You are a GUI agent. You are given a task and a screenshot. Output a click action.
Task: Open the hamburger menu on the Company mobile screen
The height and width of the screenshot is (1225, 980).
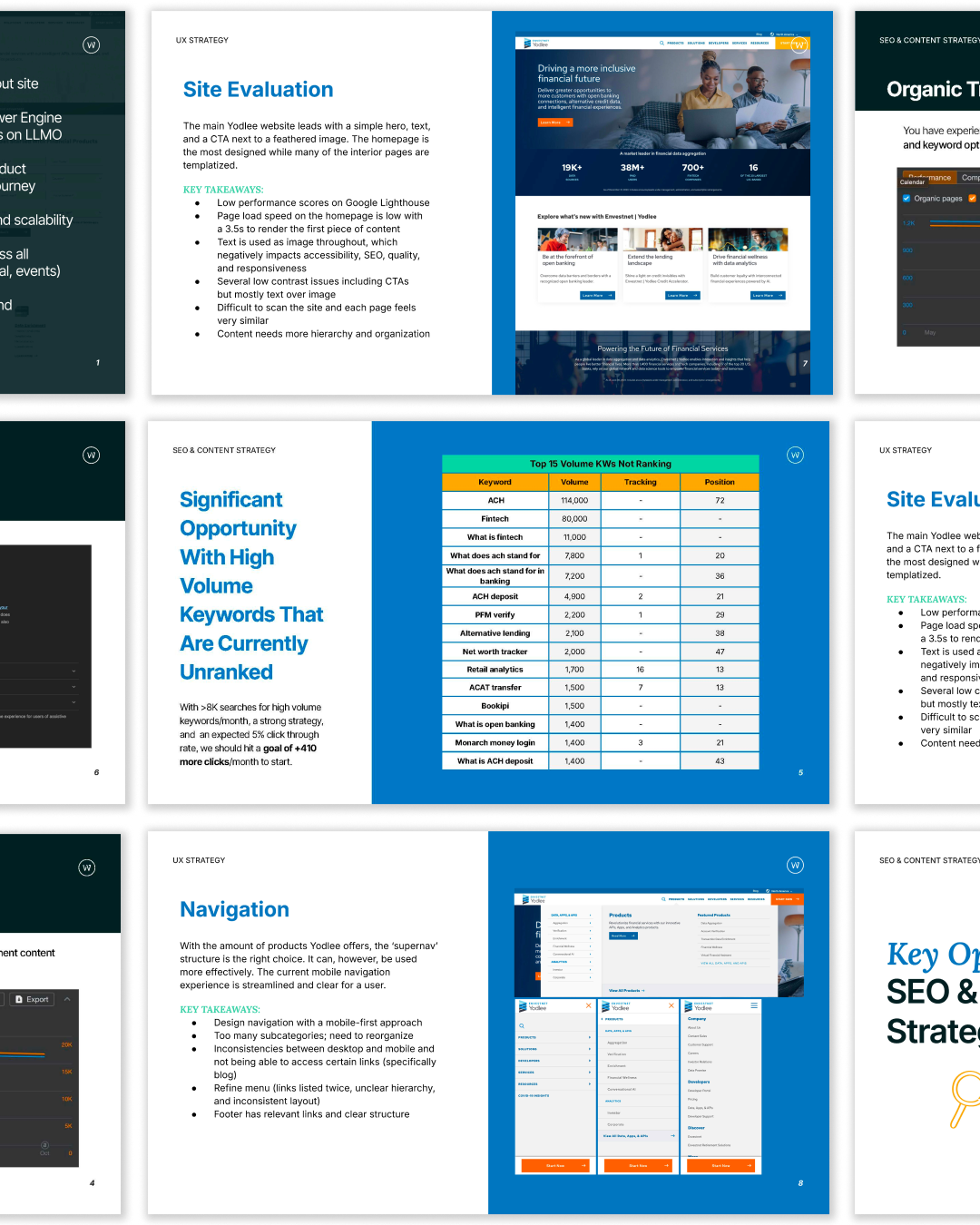click(754, 1005)
